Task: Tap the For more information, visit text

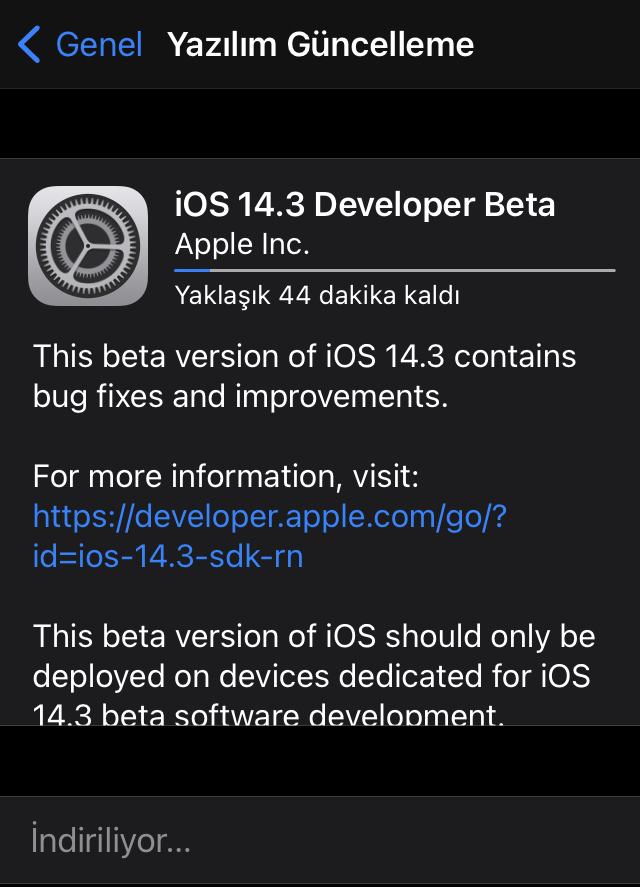Action: click(226, 476)
